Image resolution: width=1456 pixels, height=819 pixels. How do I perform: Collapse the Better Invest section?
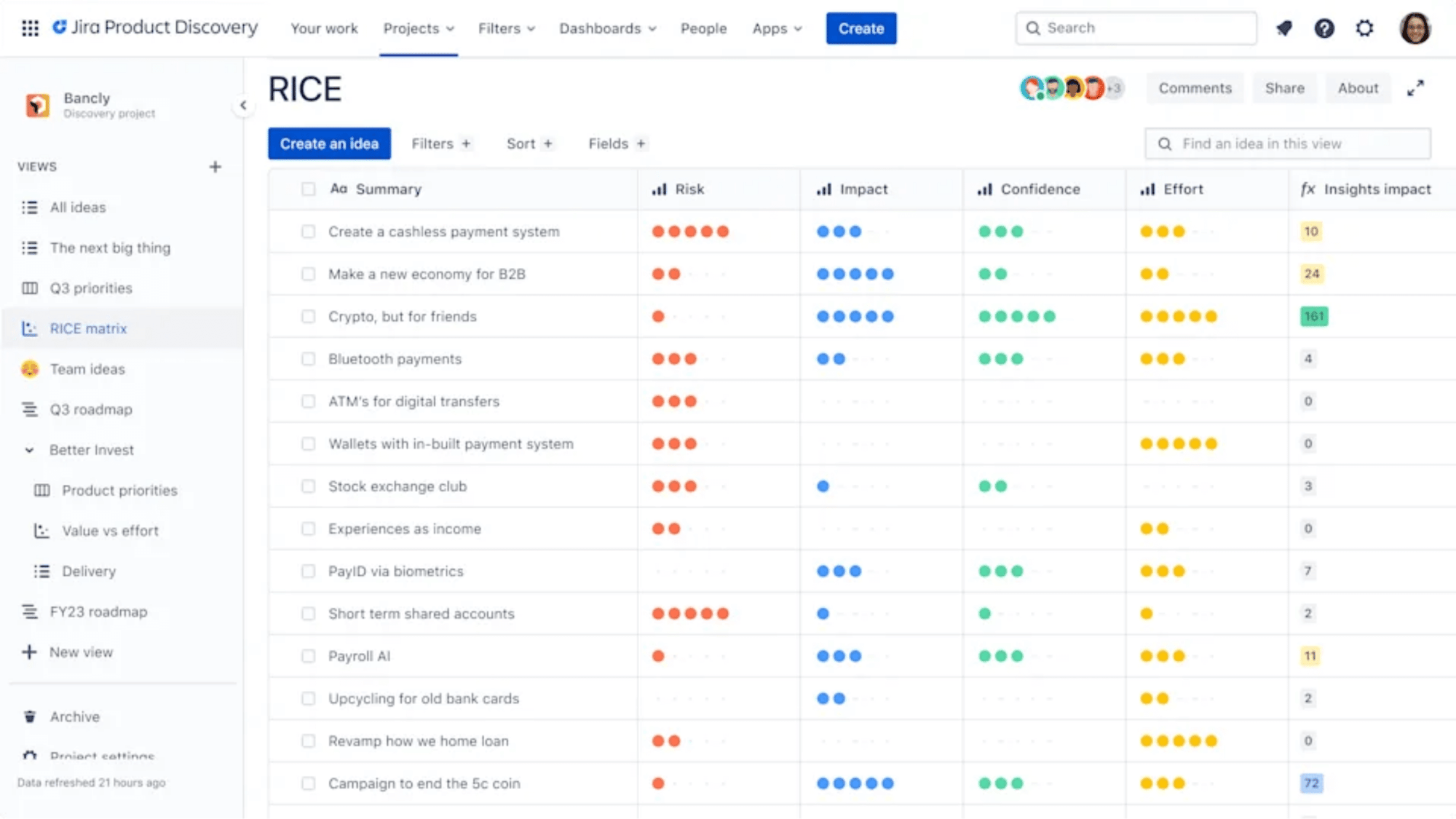coord(30,450)
